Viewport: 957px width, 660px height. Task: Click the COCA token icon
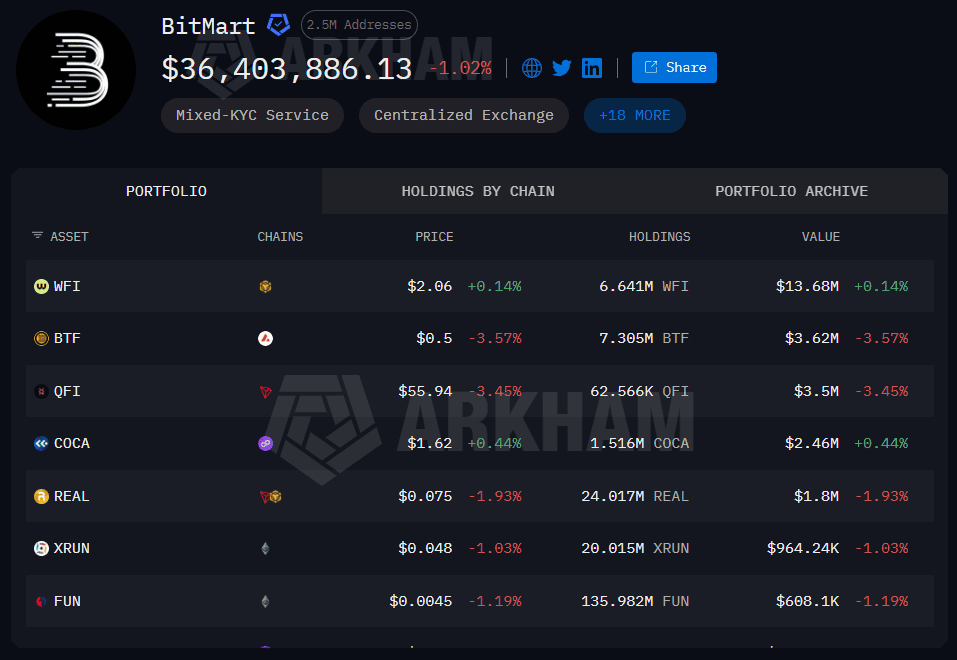41,443
